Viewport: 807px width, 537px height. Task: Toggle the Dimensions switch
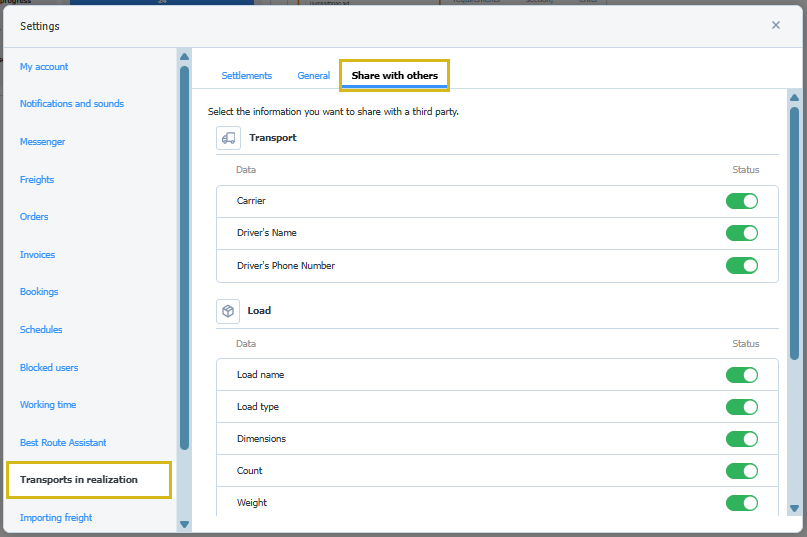tap(741, 439)
